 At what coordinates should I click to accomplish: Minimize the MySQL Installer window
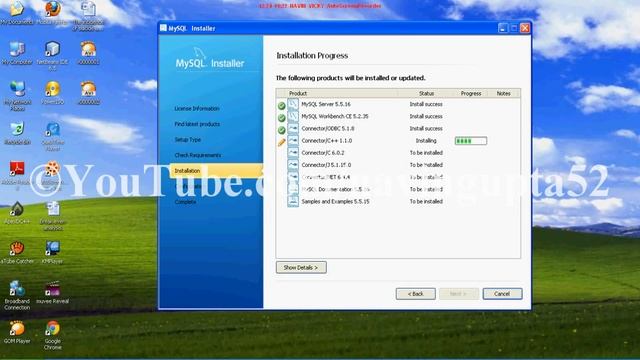(503, 28)
